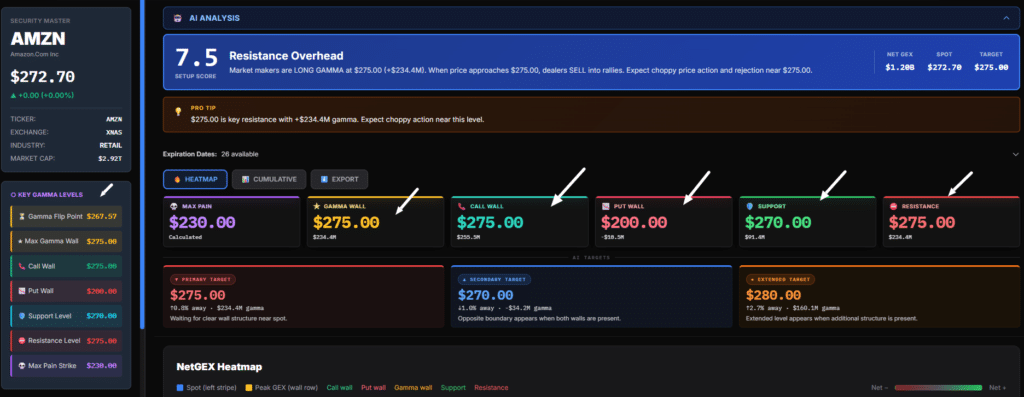Click the Gamma wall legend label
This screenshot has height=397, width=1024.
pos(413,388)
